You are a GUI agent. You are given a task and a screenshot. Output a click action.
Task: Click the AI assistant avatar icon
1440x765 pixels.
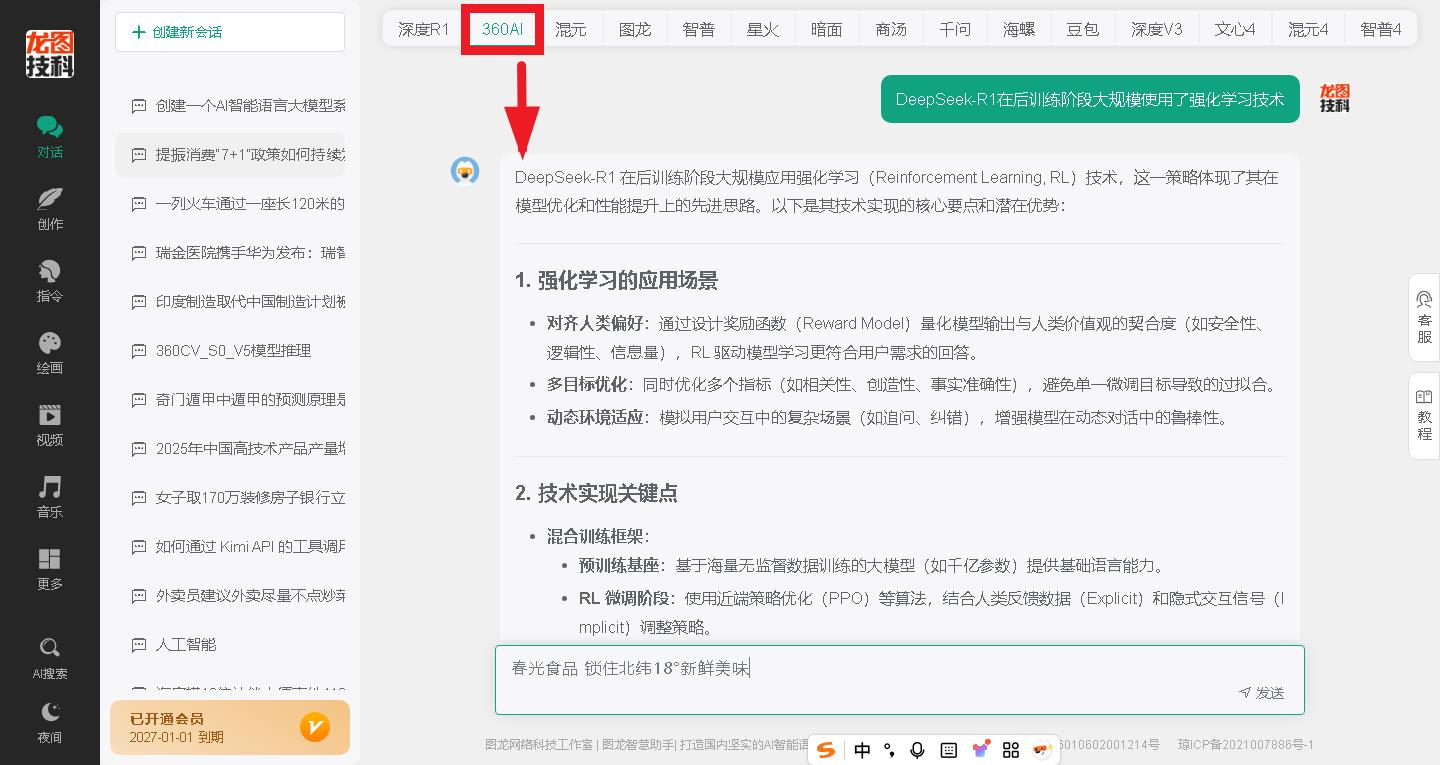tap(465, 171)
